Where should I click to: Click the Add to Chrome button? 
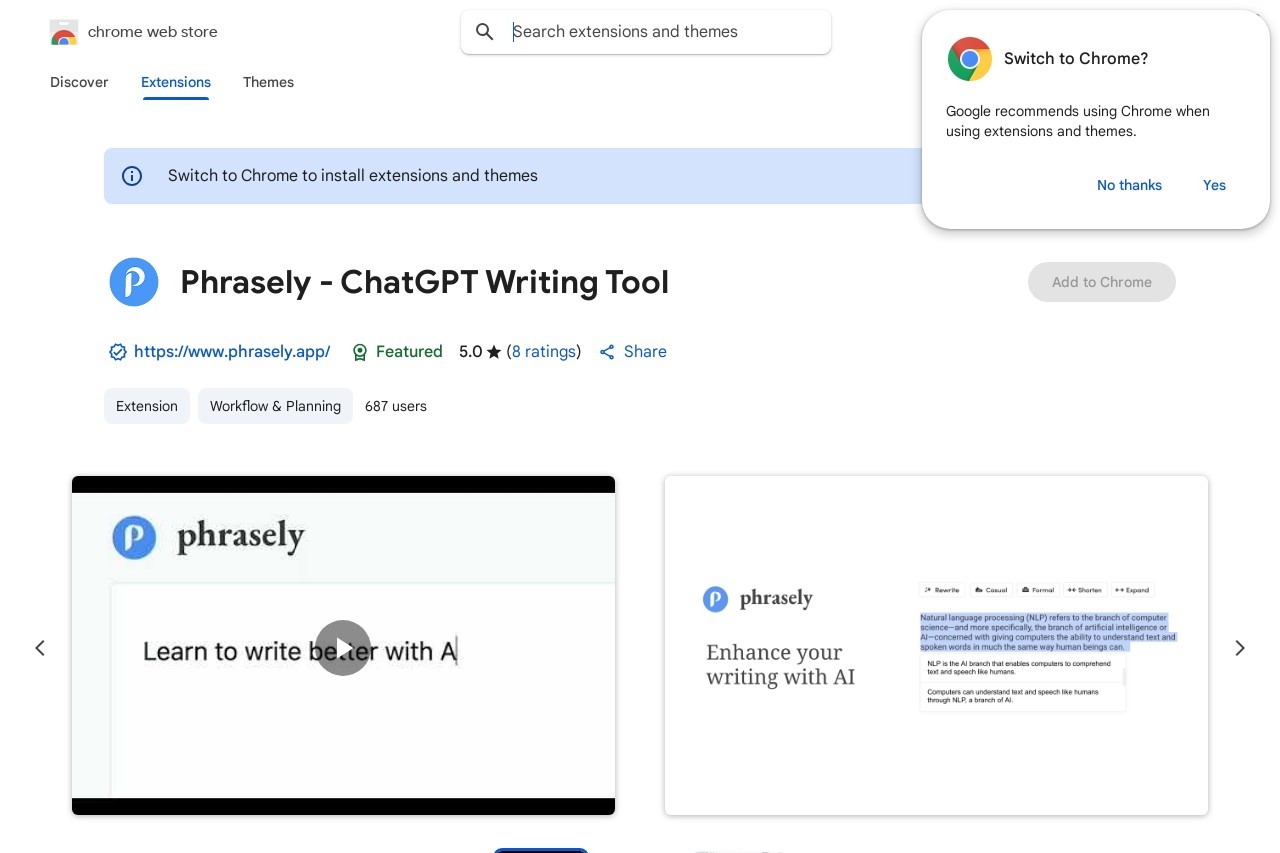(1102, 282)
